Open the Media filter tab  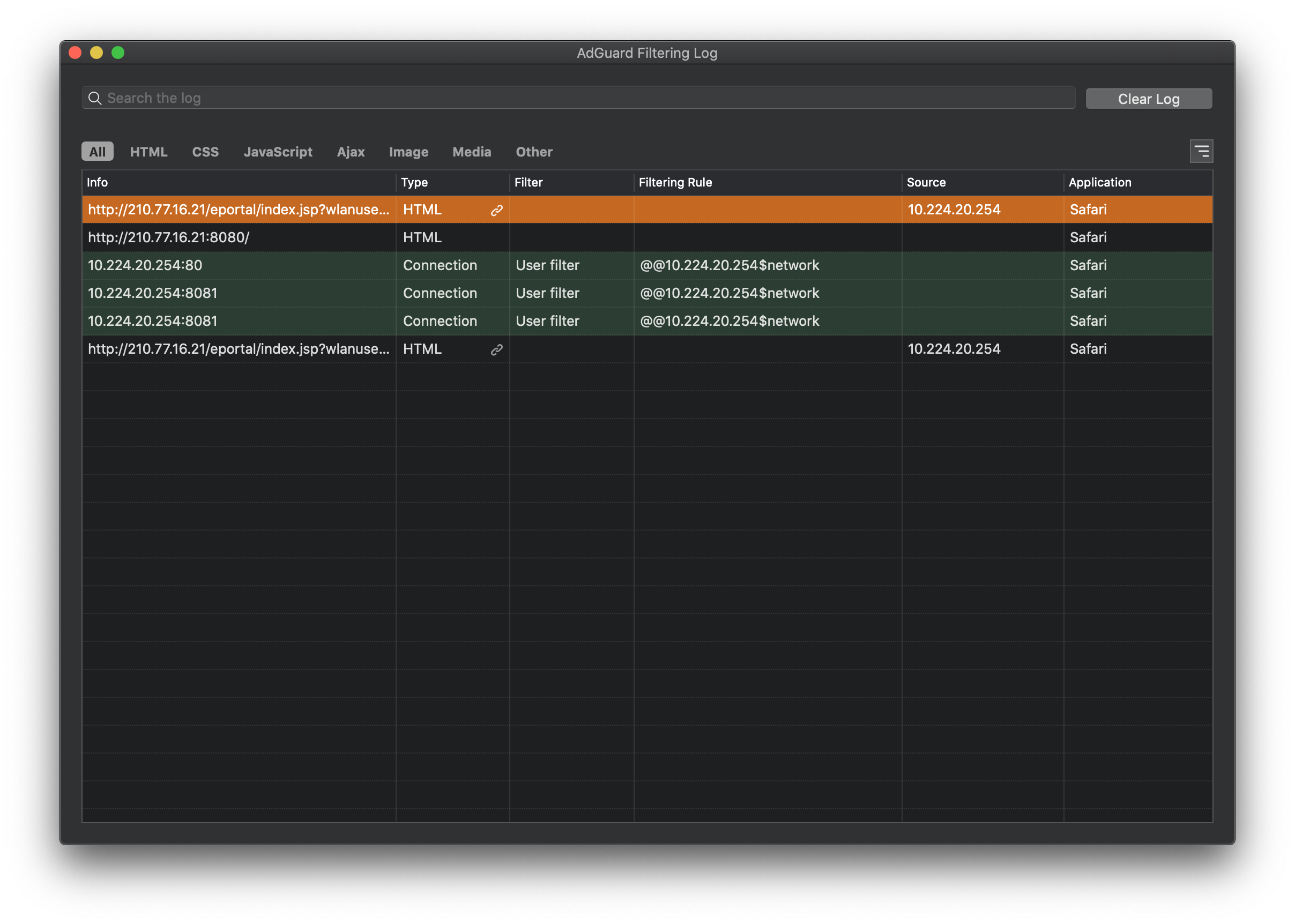(472, 152)
